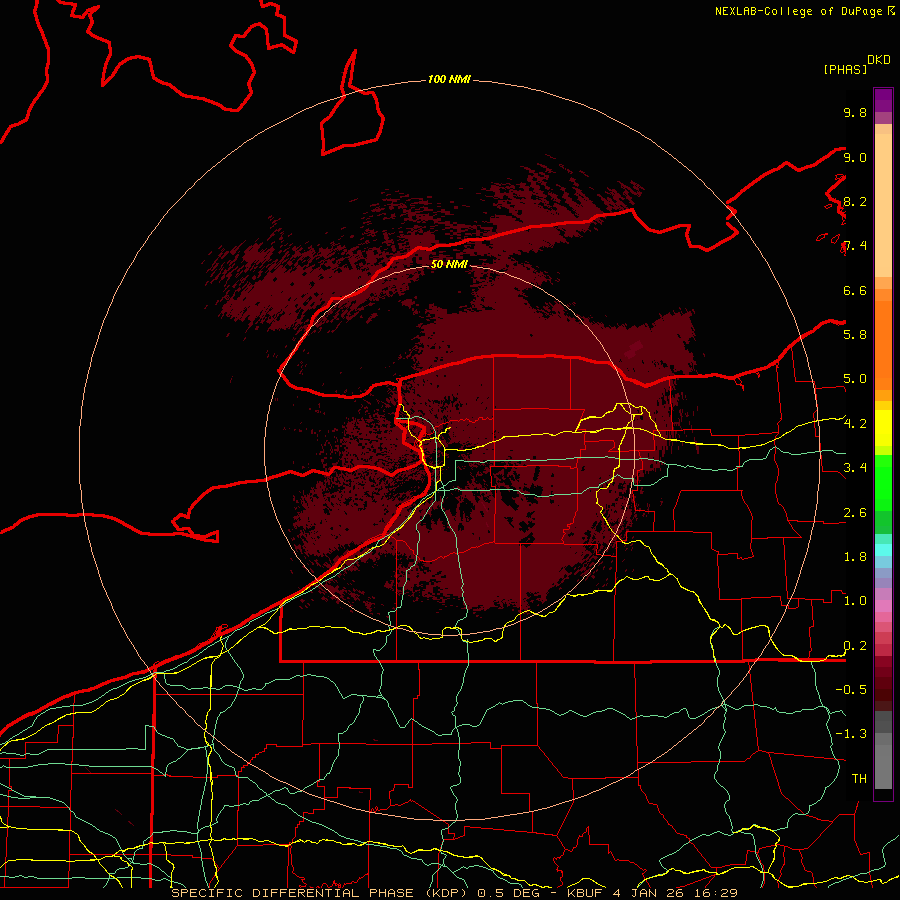
Task: Click the NEXLAB-College of DuPage credit text
Action: 798,11
